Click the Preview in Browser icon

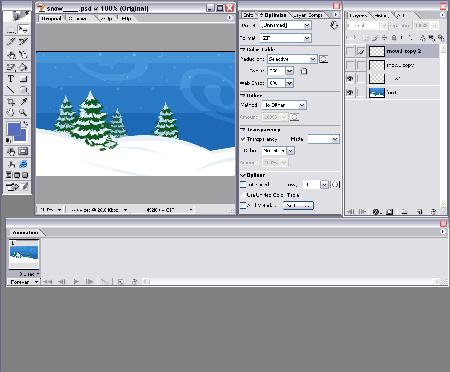tap(23, 164)
